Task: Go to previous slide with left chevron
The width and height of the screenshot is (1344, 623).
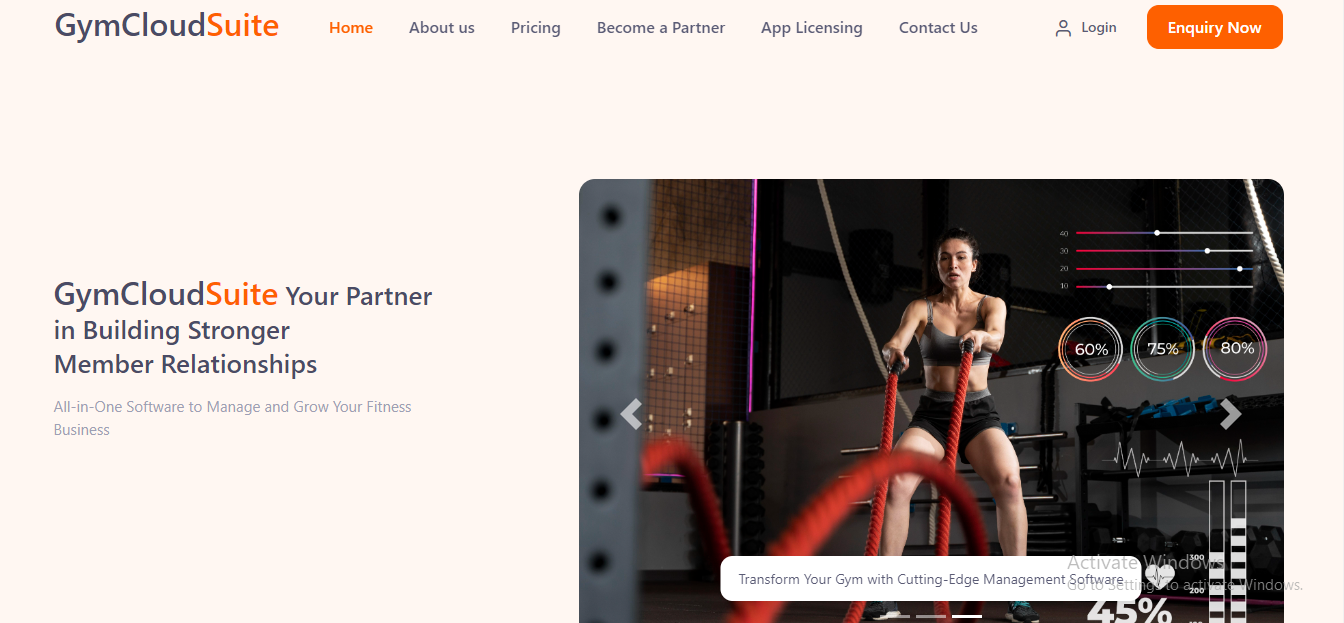Action: coord(631,413)
